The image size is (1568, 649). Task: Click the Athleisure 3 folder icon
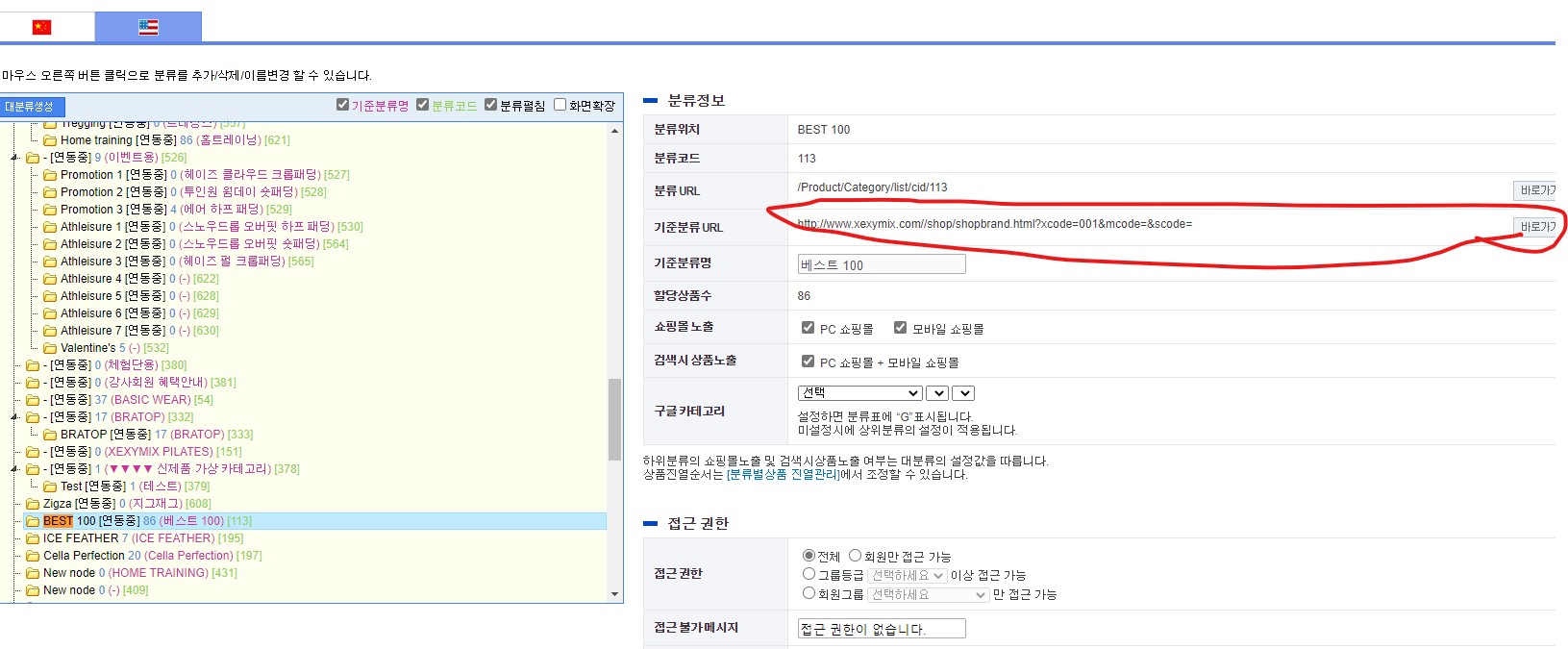pyautogui.click(x=50, y=262)
